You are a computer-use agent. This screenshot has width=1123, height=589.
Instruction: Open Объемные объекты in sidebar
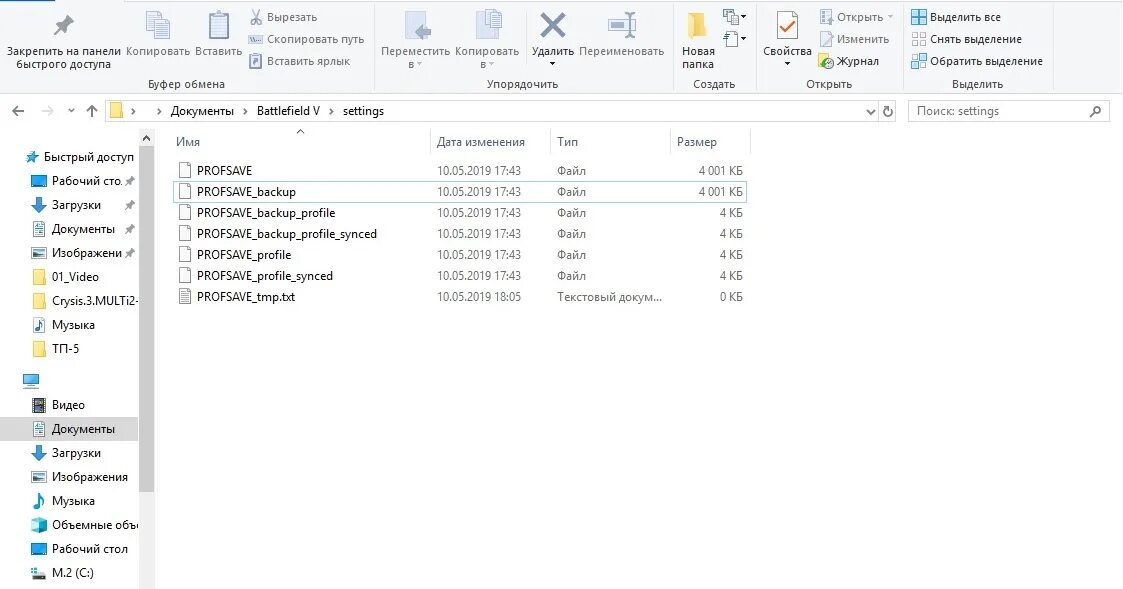[x=83, y=525]
